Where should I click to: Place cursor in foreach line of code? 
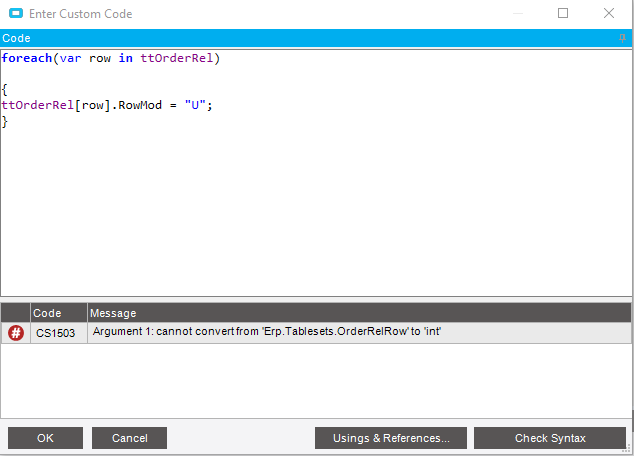tap(110, 58)
